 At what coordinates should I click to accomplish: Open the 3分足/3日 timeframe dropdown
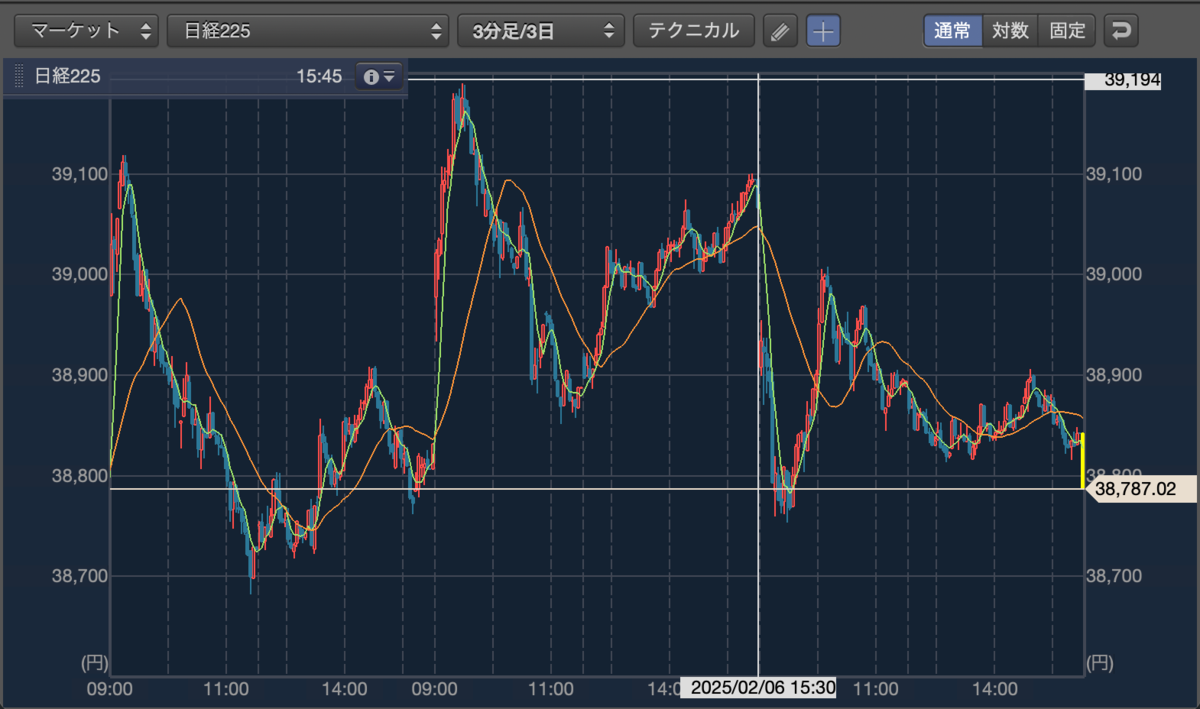tap(540, 31)
